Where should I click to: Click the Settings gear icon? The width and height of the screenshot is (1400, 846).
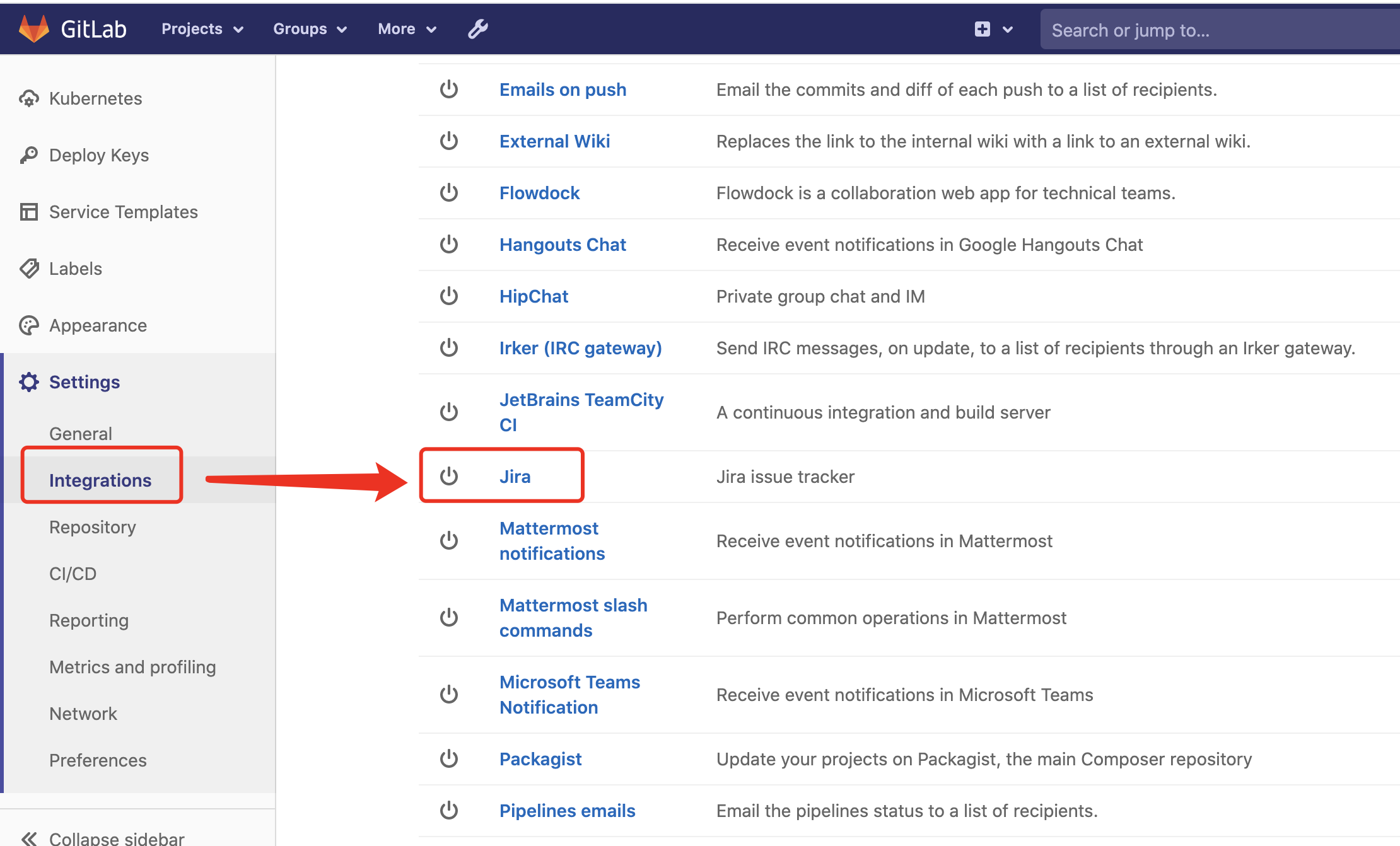[x=28, y=382]
